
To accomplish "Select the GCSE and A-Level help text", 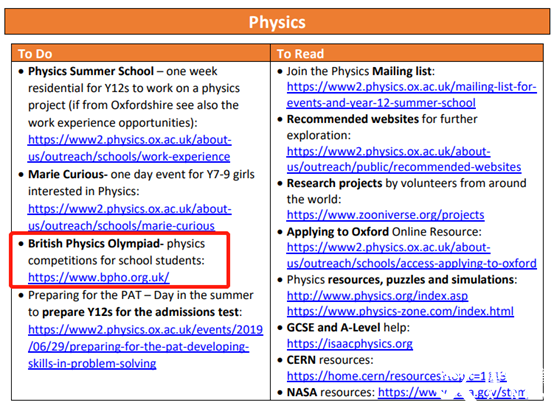I will (348, 327).
